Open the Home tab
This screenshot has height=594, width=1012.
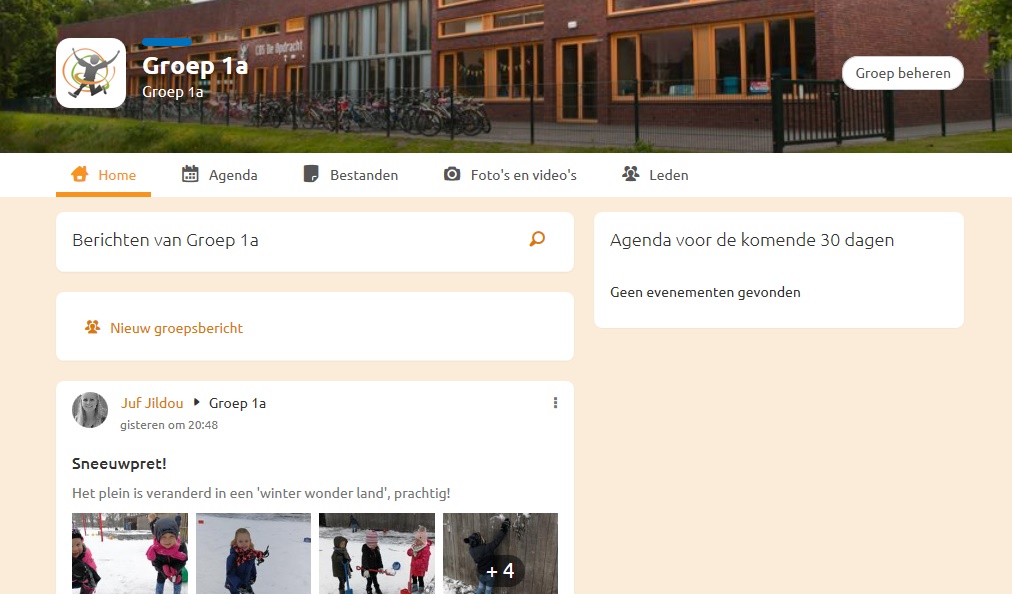(103, 175)
